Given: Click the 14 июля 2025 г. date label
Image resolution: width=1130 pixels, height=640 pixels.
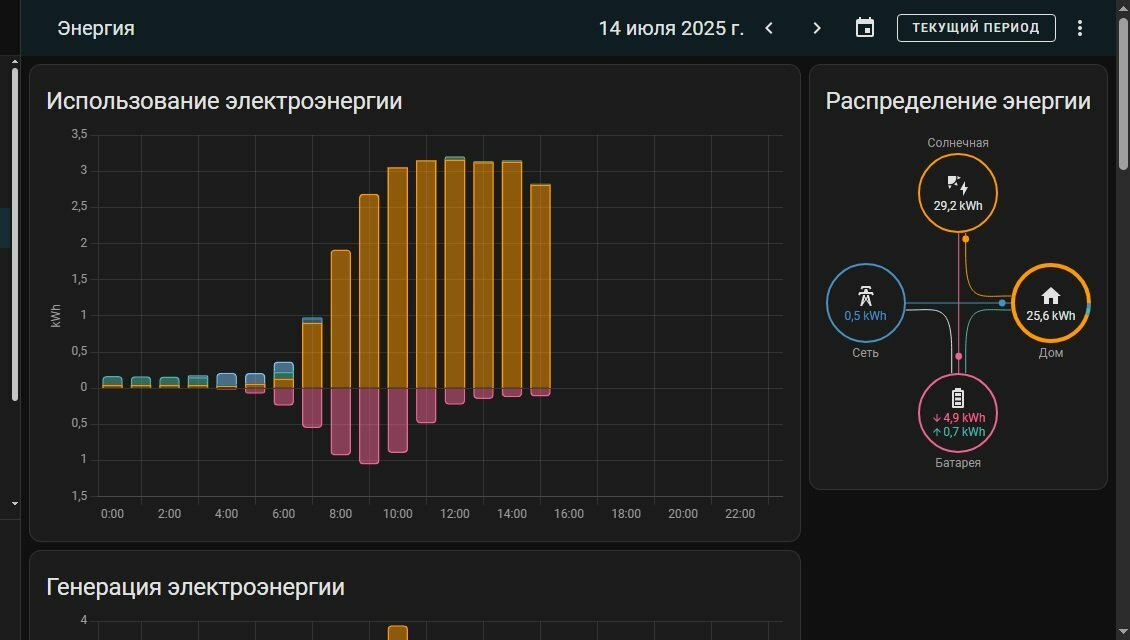Looking at the screenshot, I should [x=671, y=28].
